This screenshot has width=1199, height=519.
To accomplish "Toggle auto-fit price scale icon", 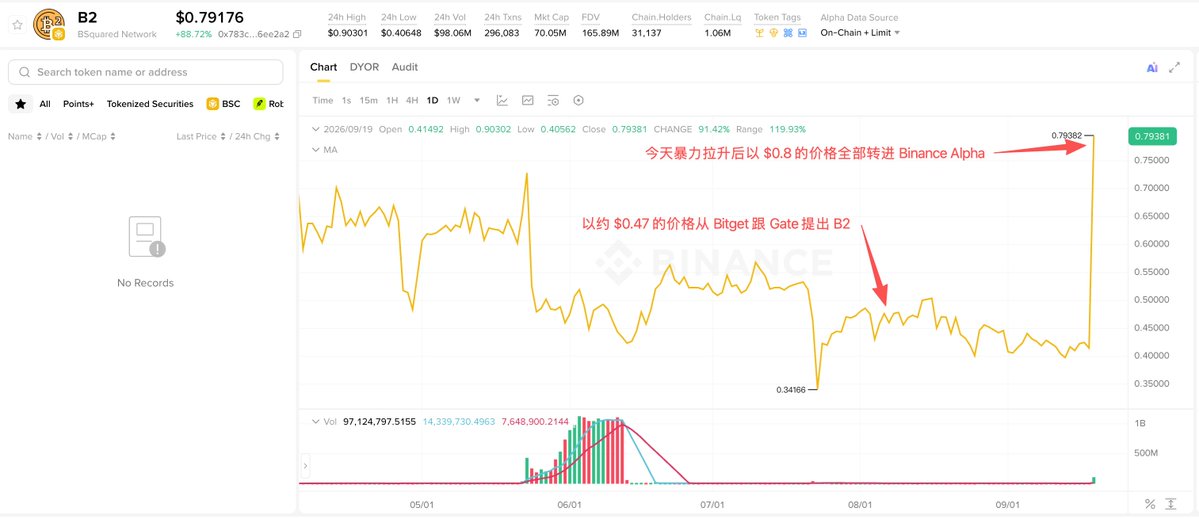I will [1171, 504].
